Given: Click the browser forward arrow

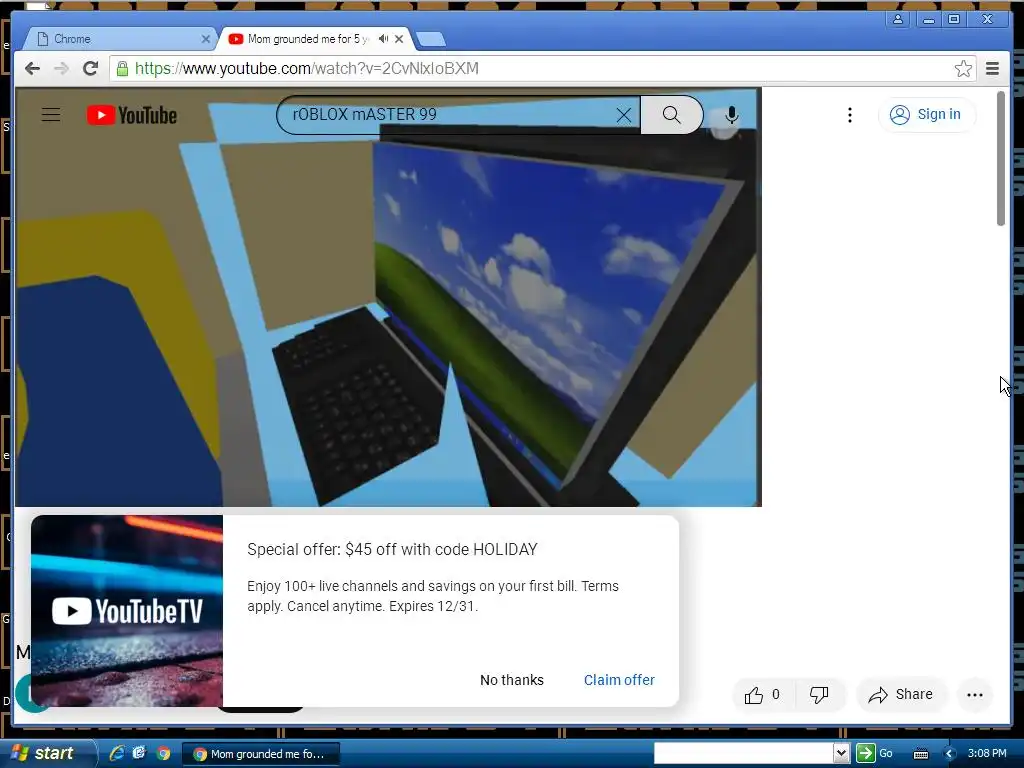Looking at the screenshot, I should tap(61, 69).
